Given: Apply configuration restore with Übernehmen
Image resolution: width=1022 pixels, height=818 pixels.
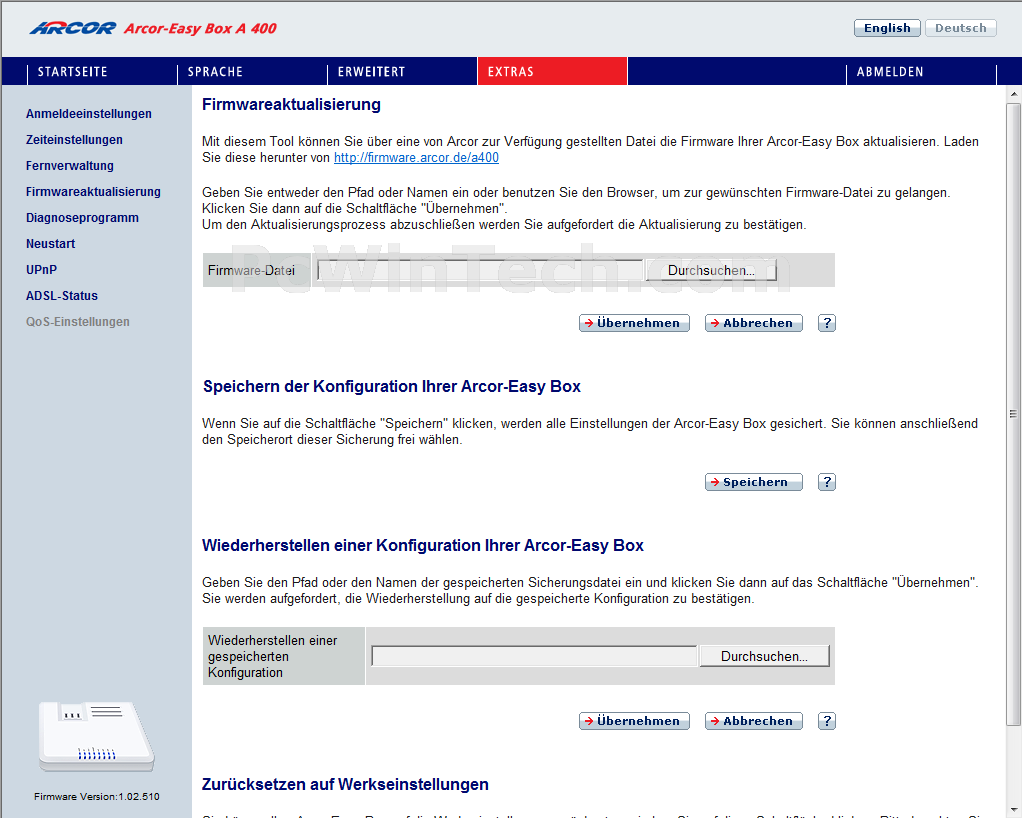Looking at the screenshot, I should [634, 721].
